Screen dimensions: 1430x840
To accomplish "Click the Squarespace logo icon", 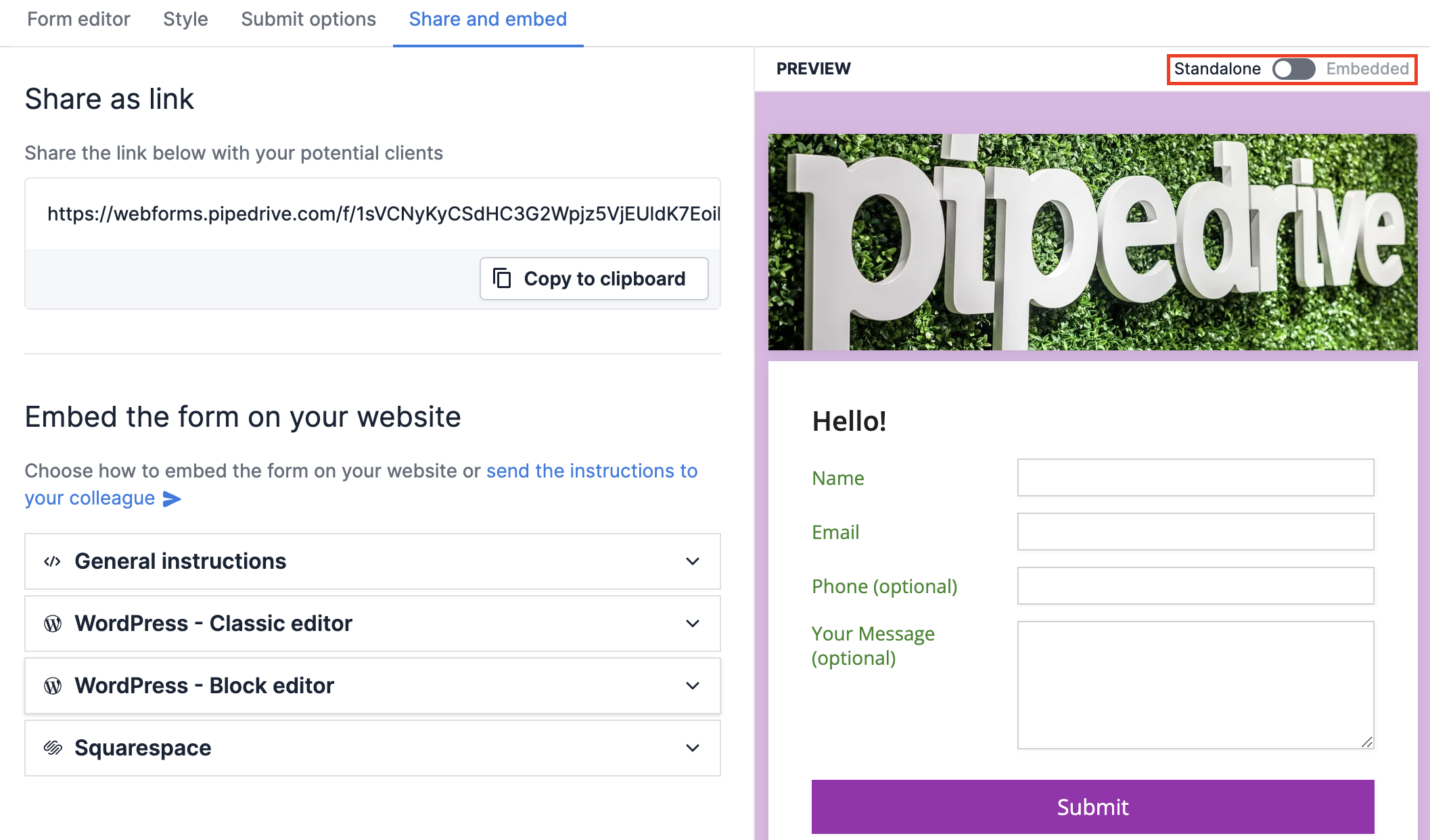I will [x=53, y=748].
